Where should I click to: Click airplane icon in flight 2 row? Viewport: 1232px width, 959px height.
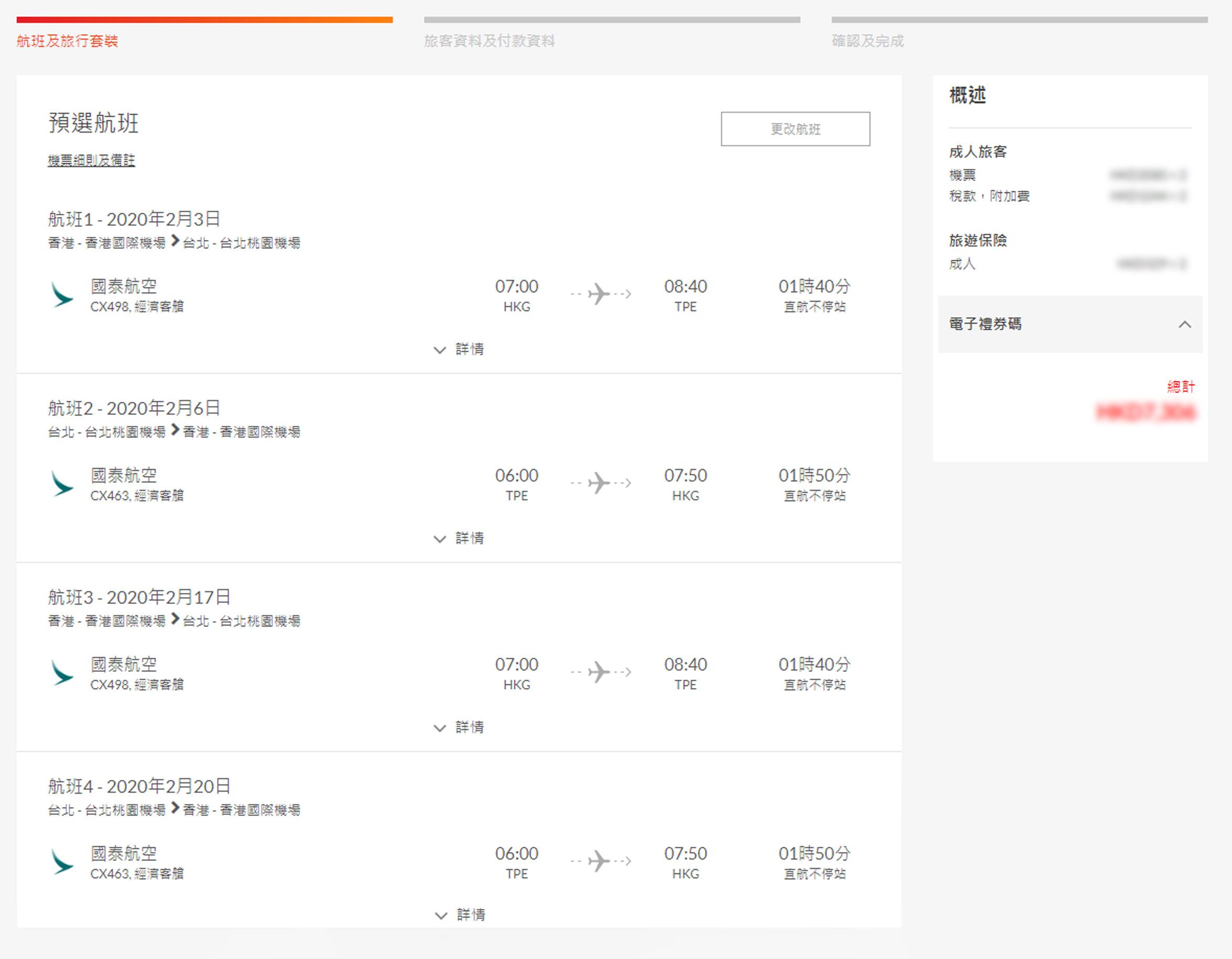[x=600, y=483]
